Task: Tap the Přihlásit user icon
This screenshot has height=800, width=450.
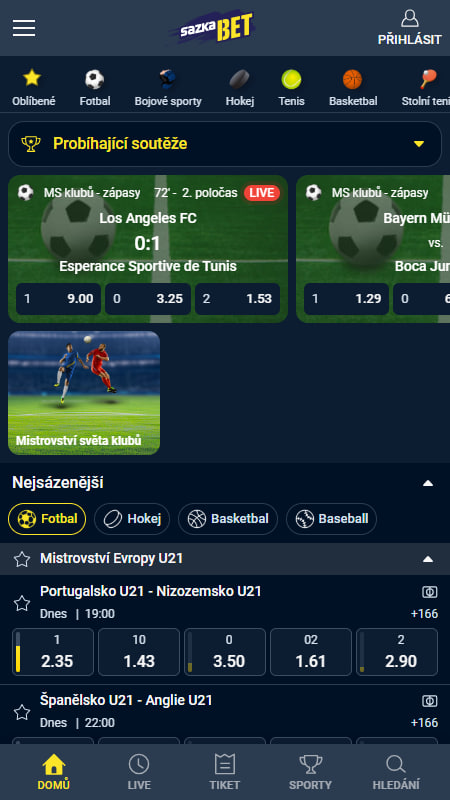Action: (x=410, y=18)
